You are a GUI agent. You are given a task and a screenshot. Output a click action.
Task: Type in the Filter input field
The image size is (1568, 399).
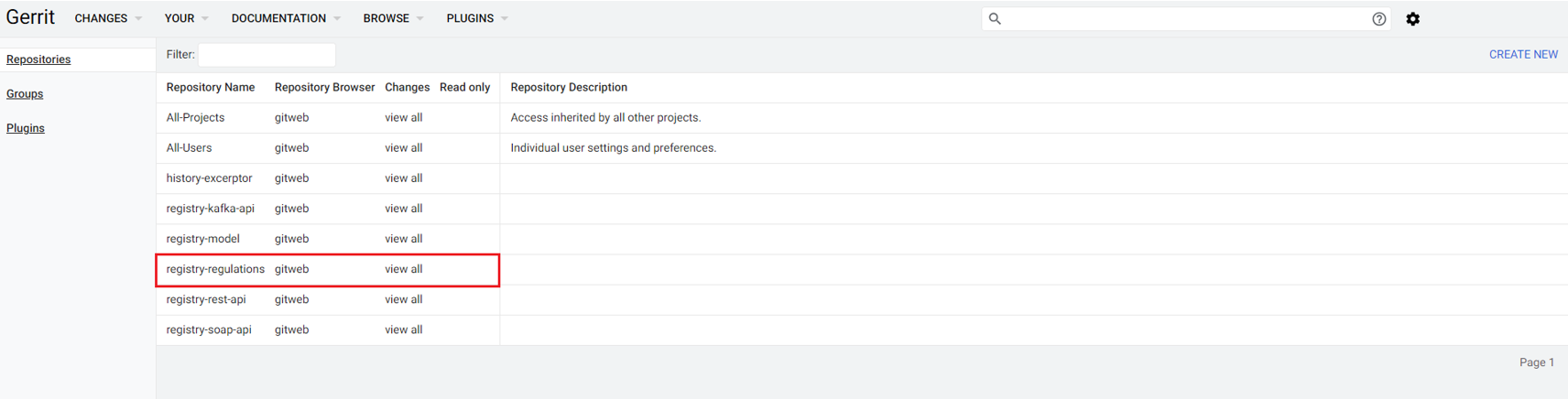(x=267, y=55)
